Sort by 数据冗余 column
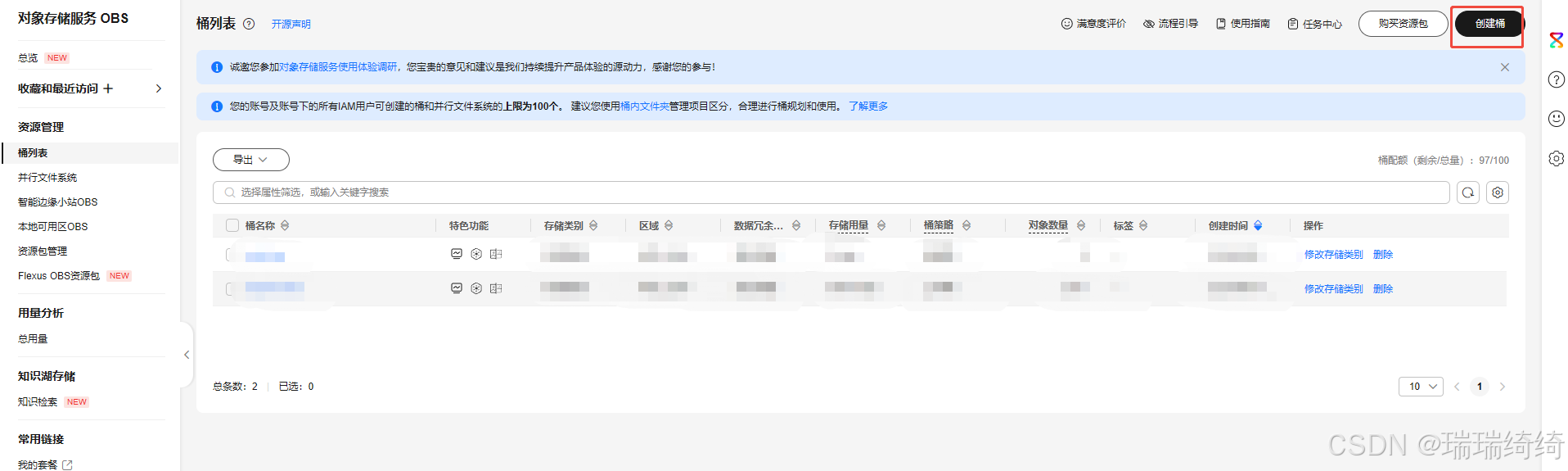 pos(796,225)
